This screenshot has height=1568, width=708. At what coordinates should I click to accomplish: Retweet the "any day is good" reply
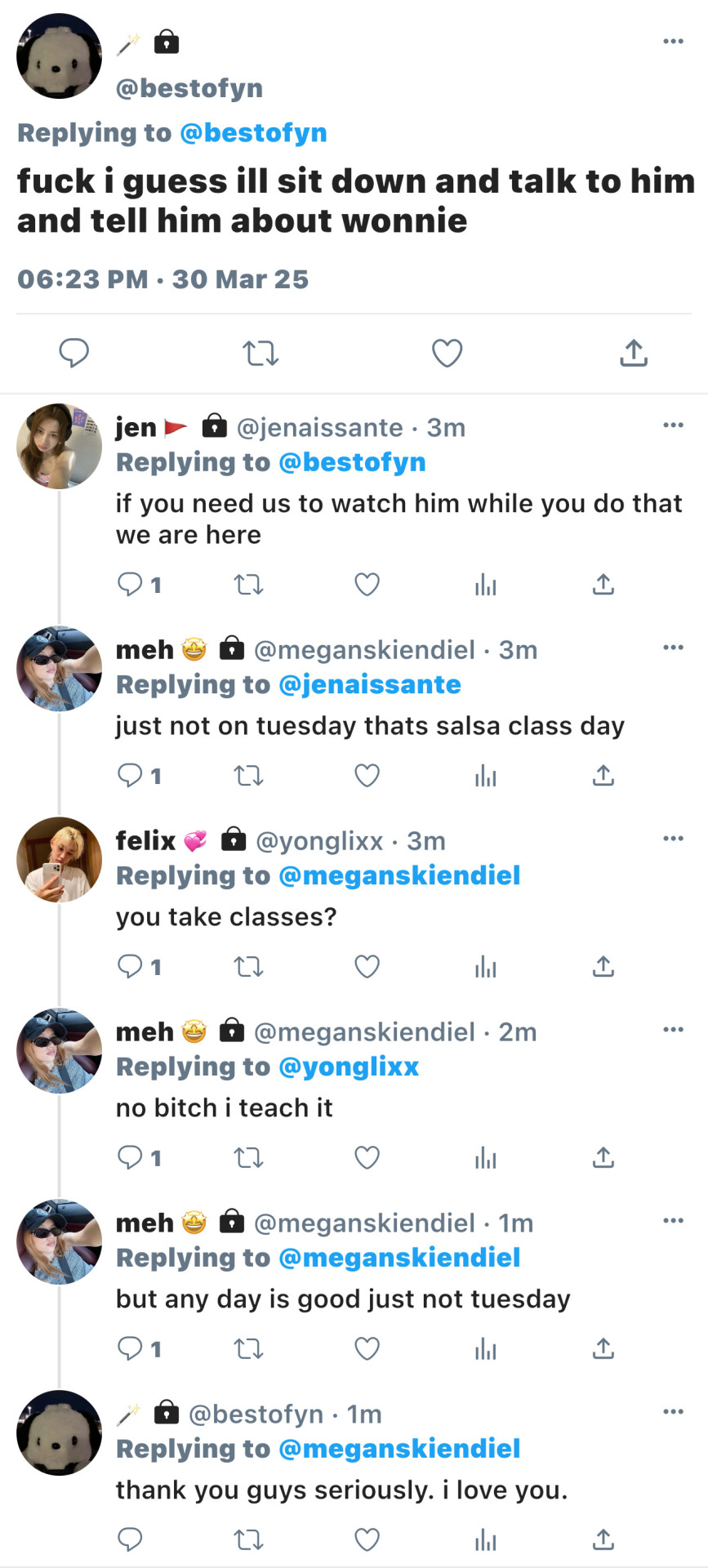(x=248, y=1348)
